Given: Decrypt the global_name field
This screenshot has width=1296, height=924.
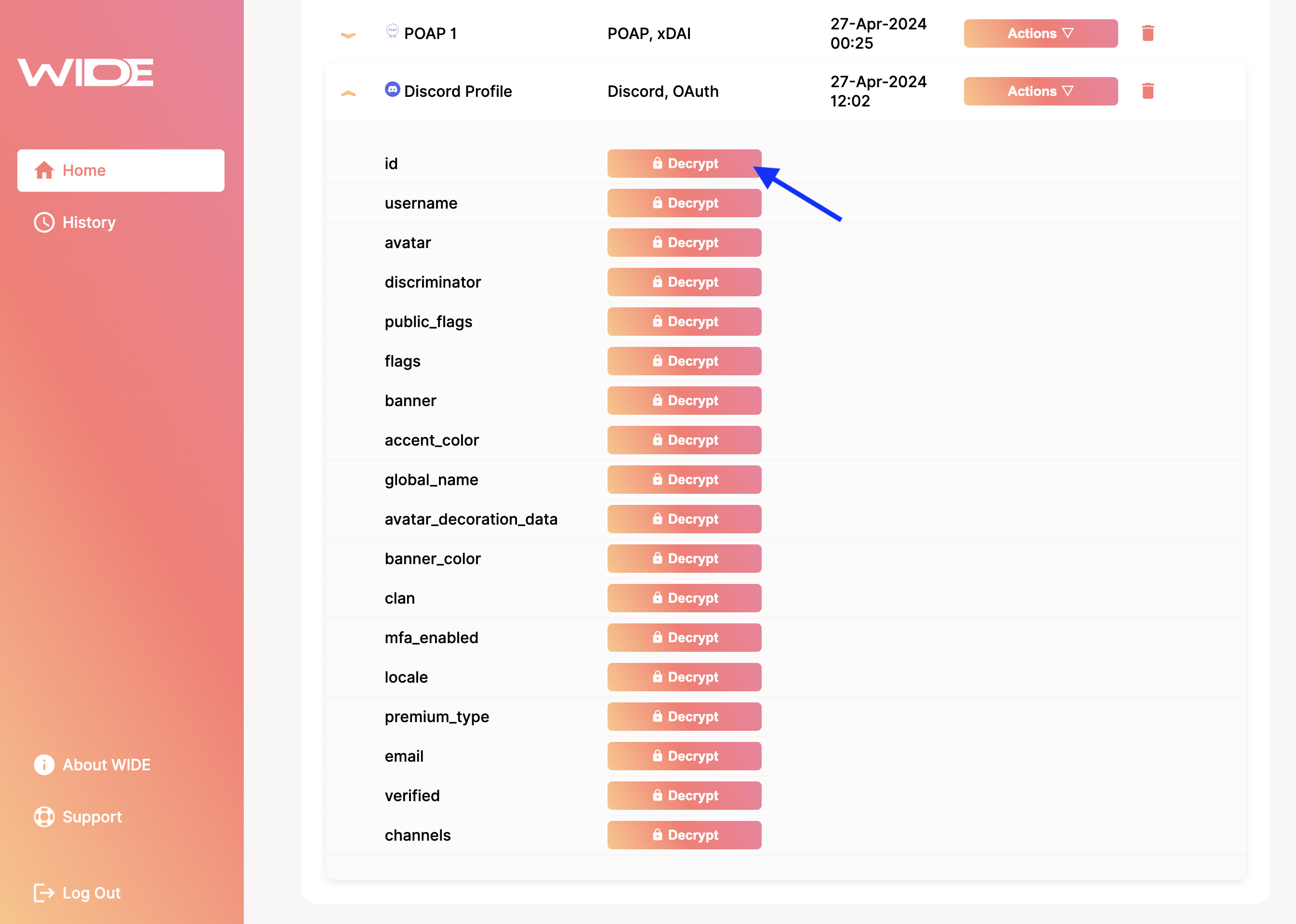Looking at the screenshot, I should (x=685, y=480).
